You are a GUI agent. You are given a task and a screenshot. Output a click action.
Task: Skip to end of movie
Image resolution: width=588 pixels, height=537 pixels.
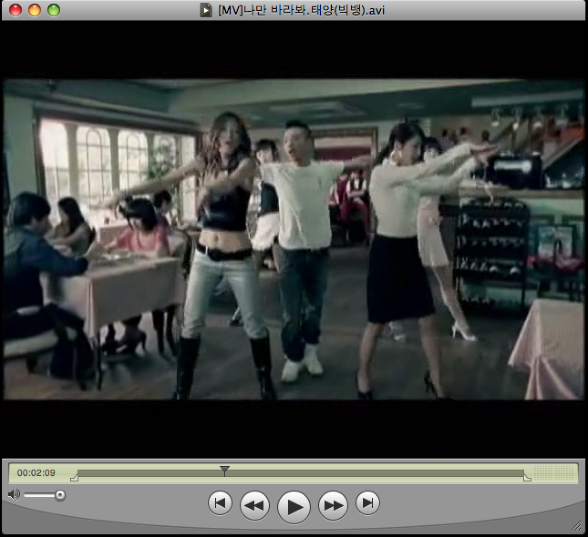(368, 503)
